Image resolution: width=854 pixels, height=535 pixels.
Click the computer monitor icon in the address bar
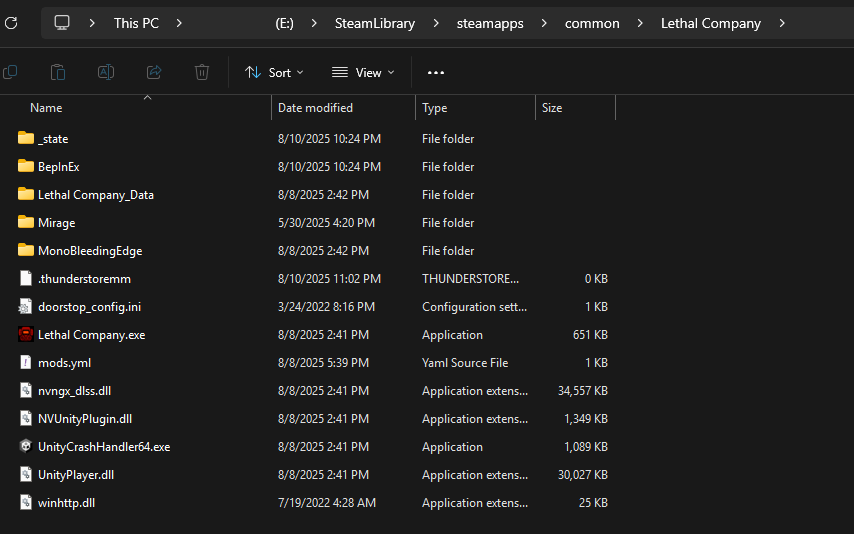tap(62, 23)
